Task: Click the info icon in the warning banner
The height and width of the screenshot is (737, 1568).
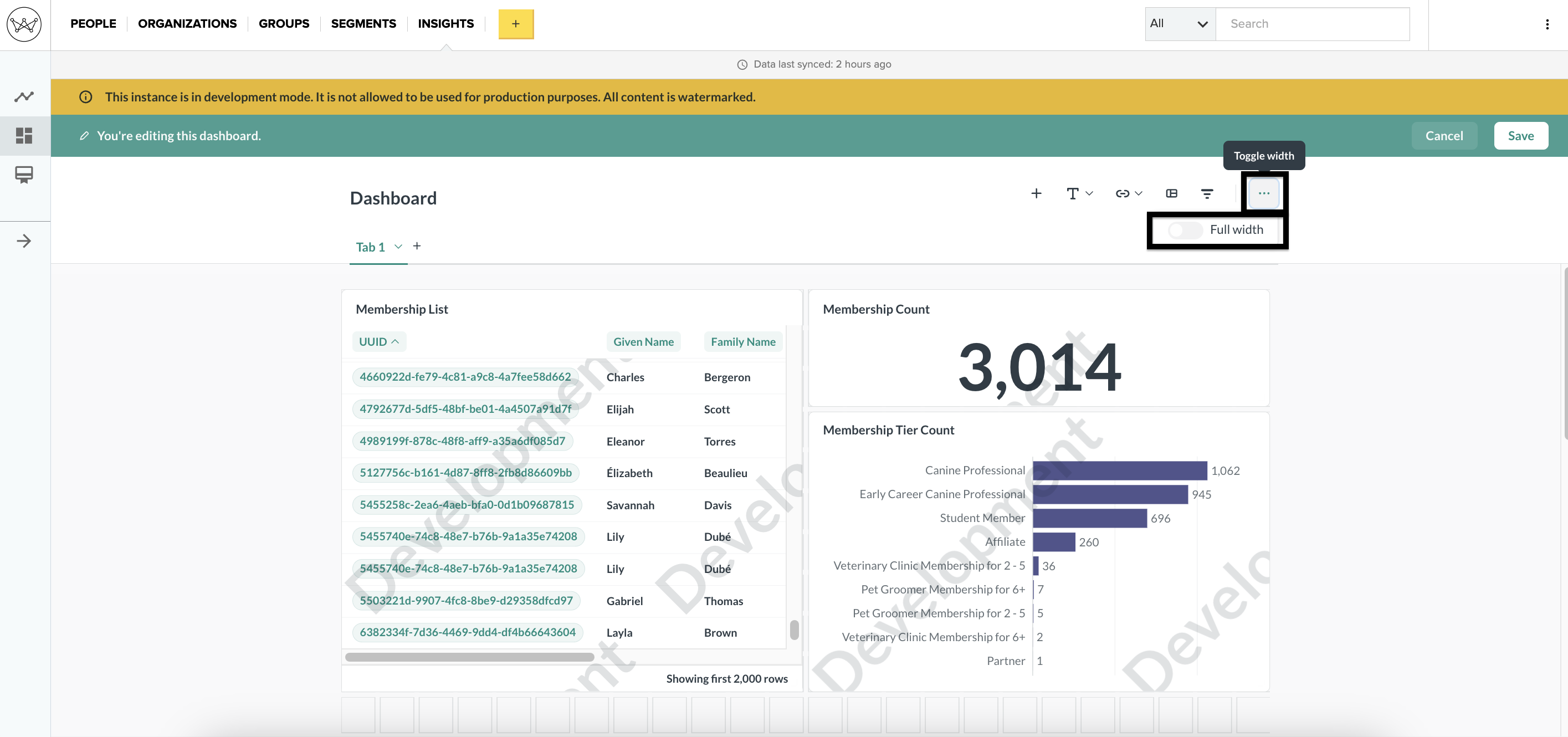Action: tap(86, 97)
